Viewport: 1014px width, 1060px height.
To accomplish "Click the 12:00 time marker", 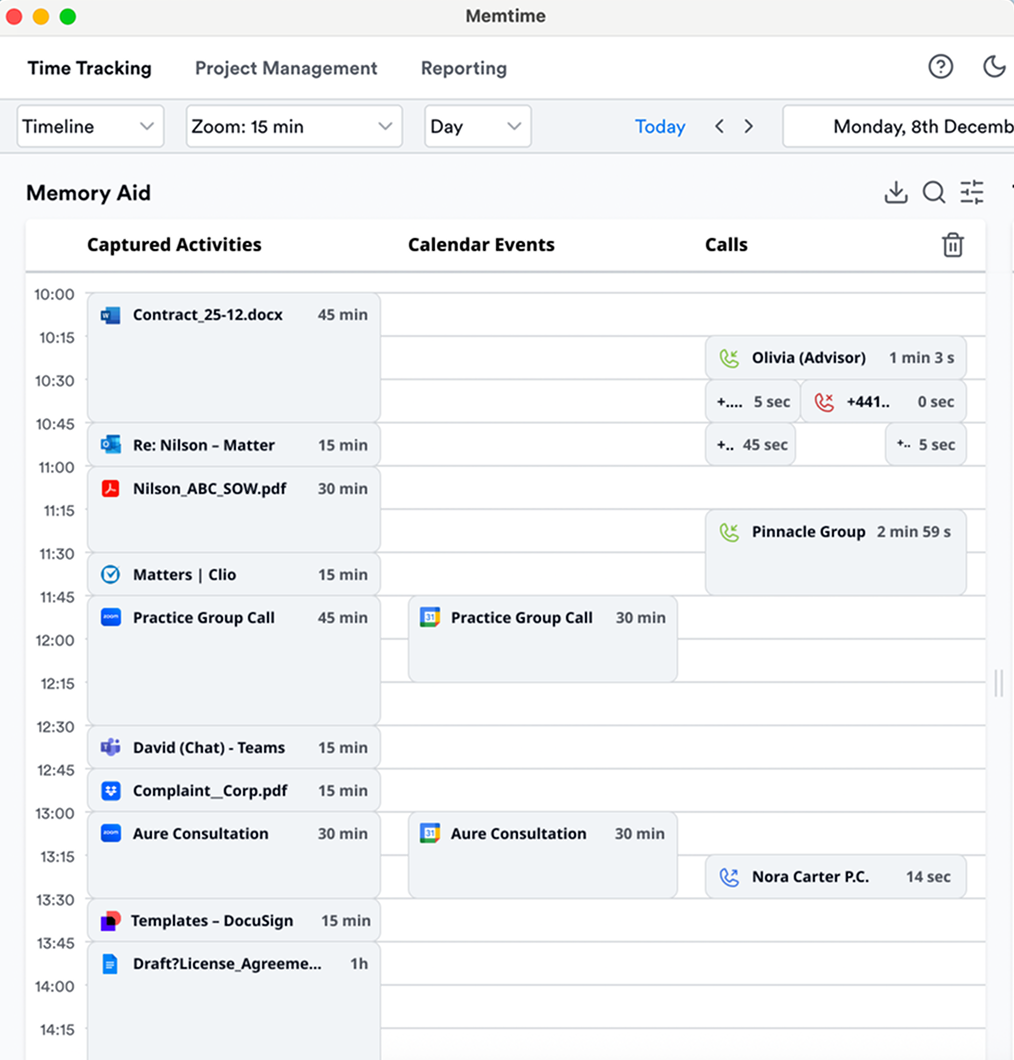I will coord(55,640).
